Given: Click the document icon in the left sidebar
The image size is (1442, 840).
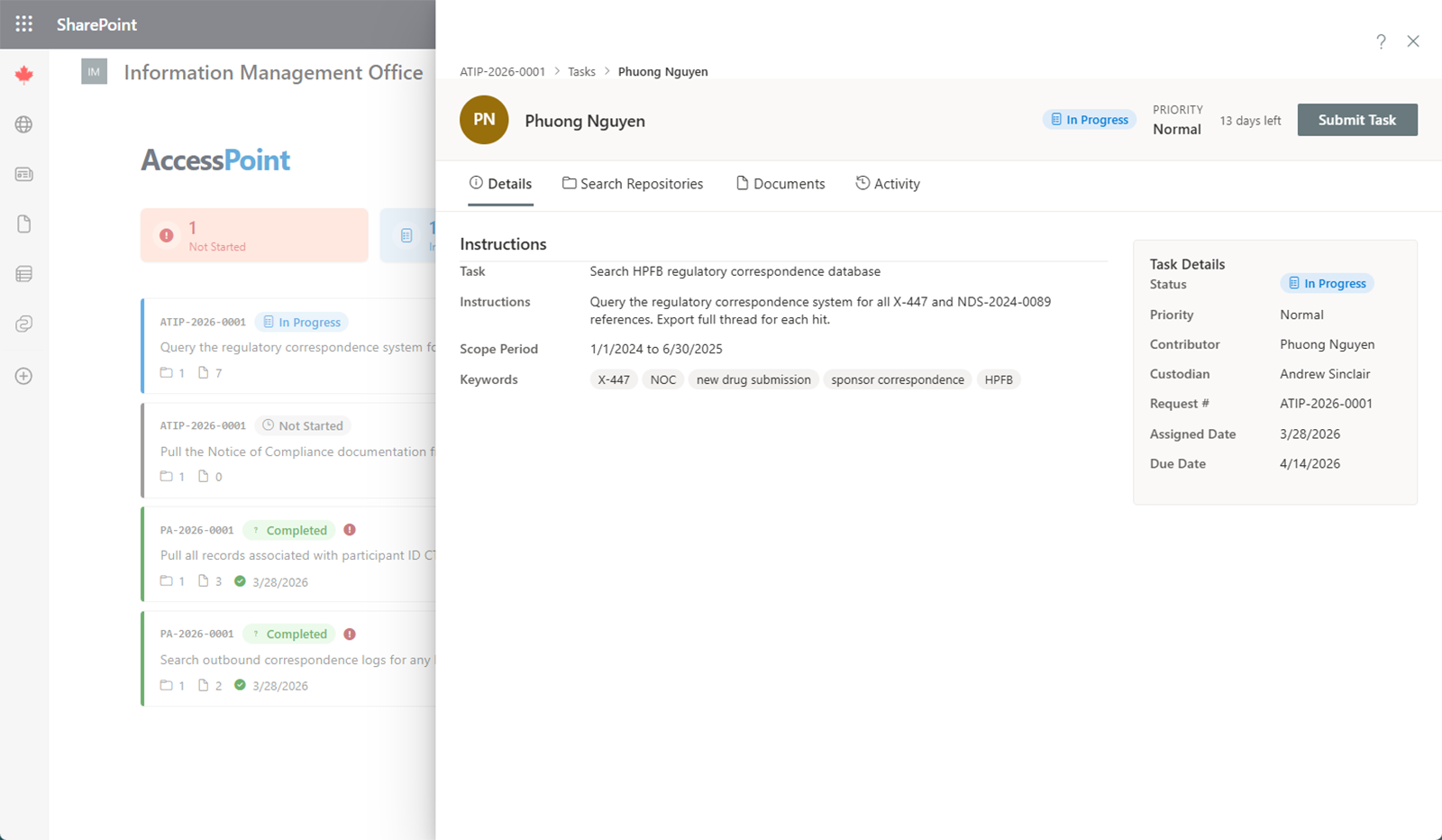Looking at the screenshot, I should tap(23, 224).
